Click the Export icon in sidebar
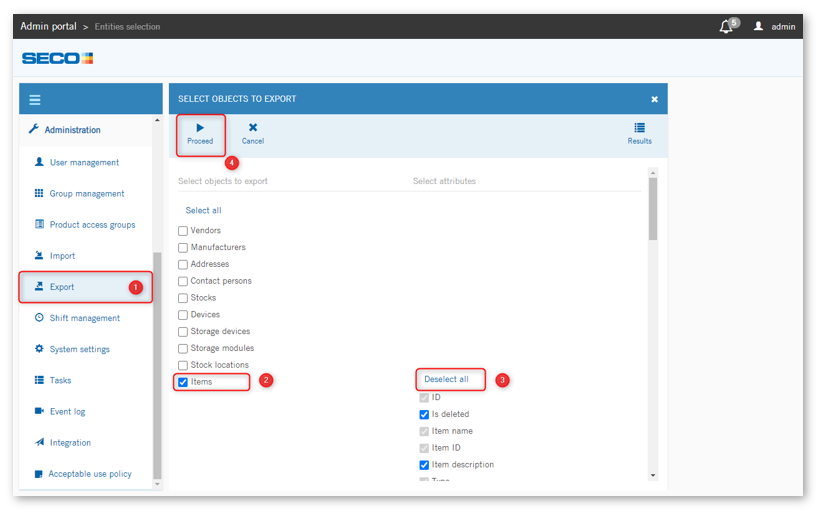The width and height of the screenshot is (827, 519). click(x=39, y=286)
